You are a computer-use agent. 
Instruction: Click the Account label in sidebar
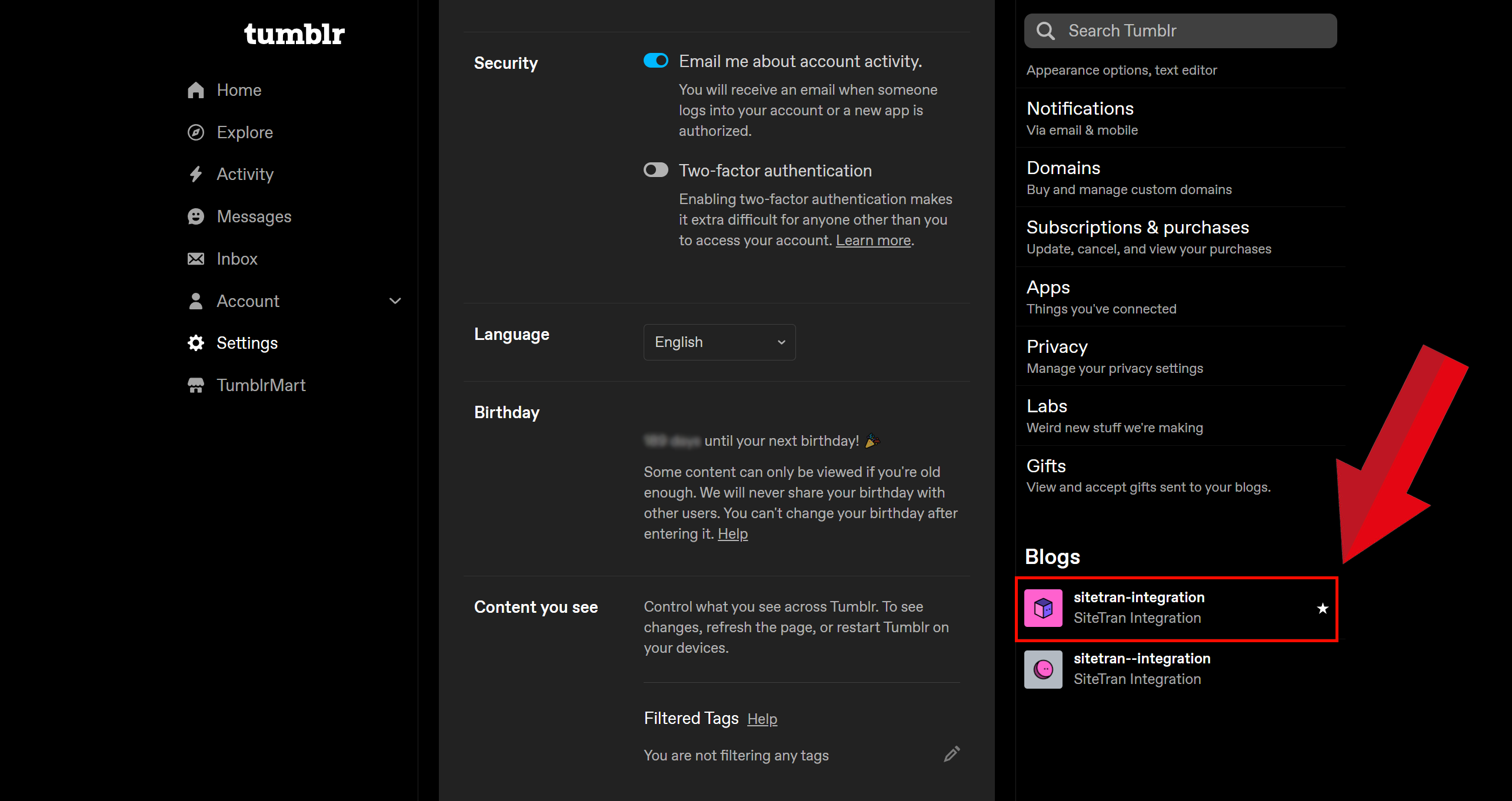coord(248,301)
